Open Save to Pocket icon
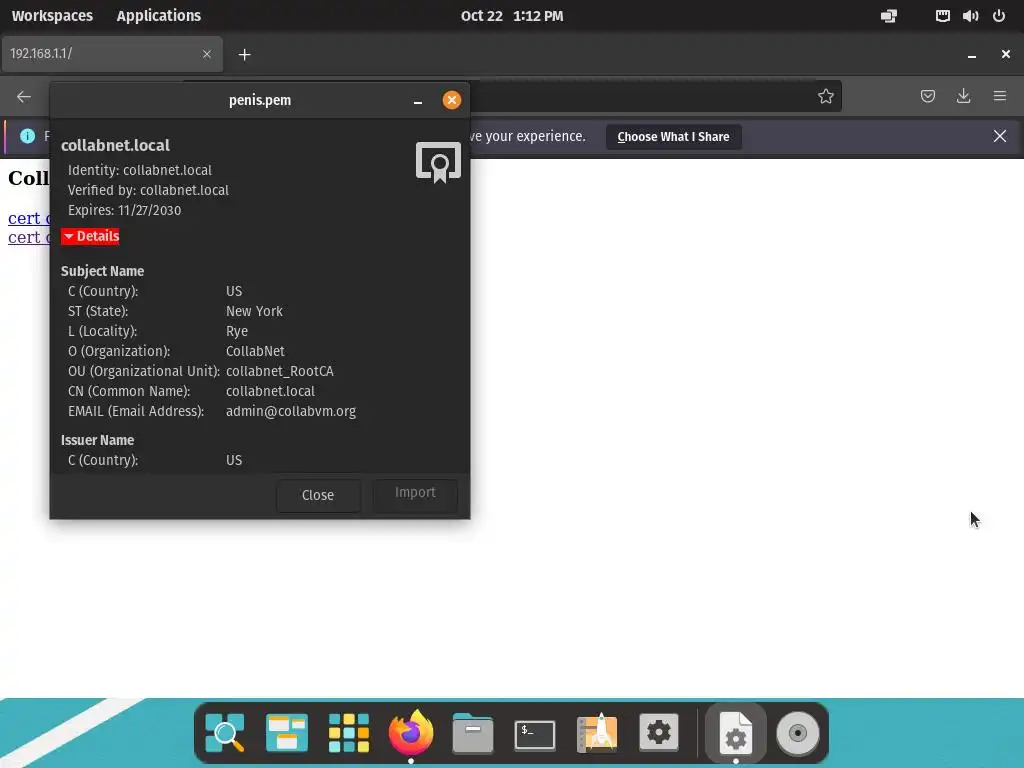The image size is (1024, 768). (x=927, y=97)
